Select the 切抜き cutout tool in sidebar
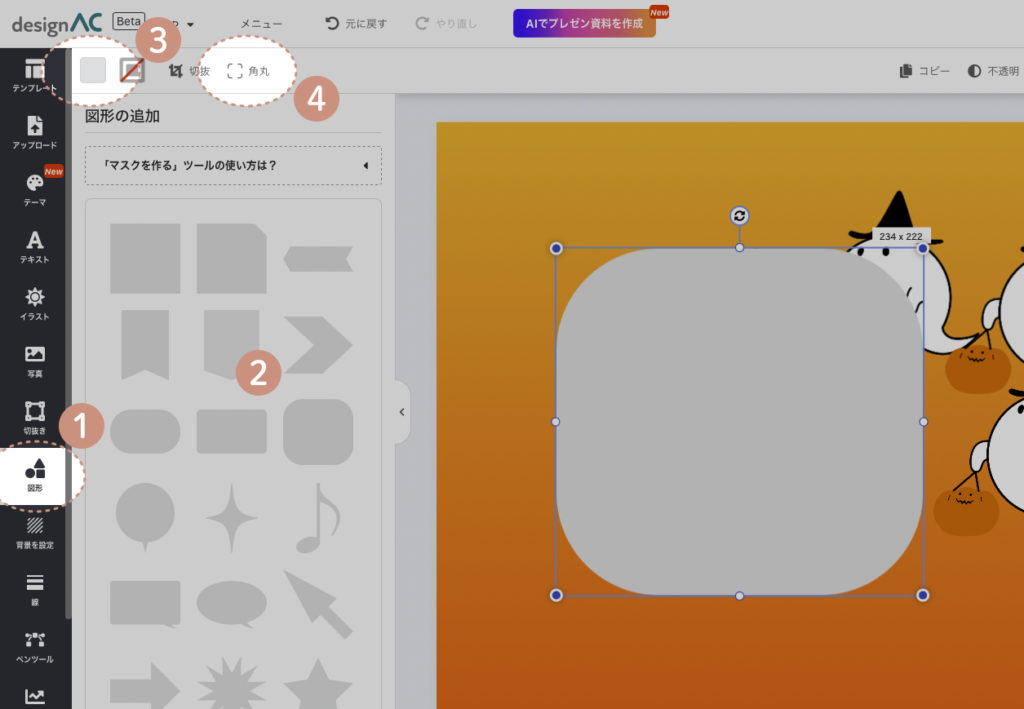The height and width of the screenshot is (709, 1024). [34, 417]
